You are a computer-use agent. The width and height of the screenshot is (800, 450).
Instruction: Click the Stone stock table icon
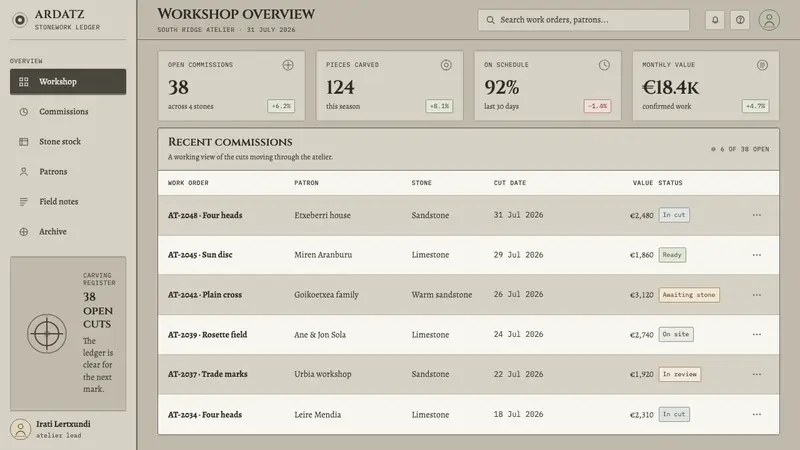[x=23, y=142]
